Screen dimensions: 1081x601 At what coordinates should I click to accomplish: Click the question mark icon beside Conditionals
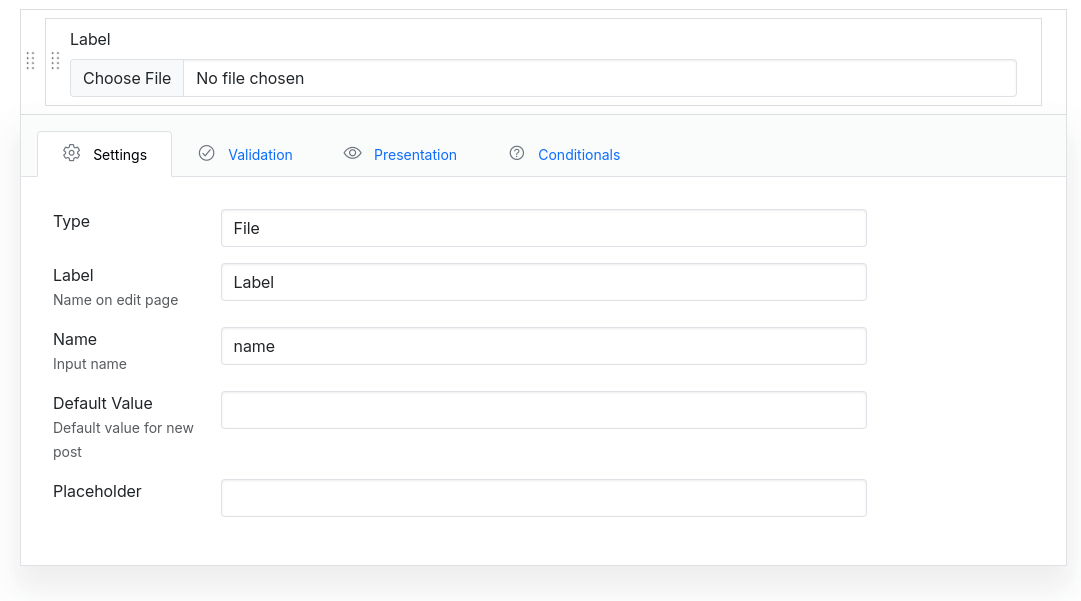coord(517,154)
